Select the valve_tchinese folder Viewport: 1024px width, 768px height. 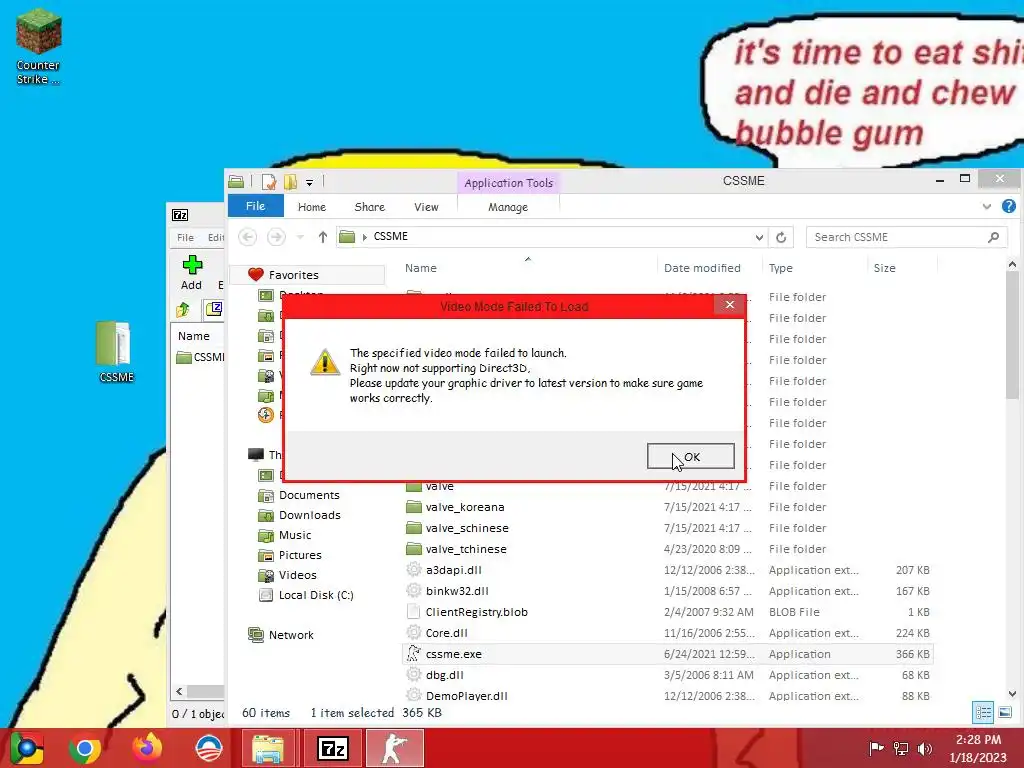click(x=466, y=549)
